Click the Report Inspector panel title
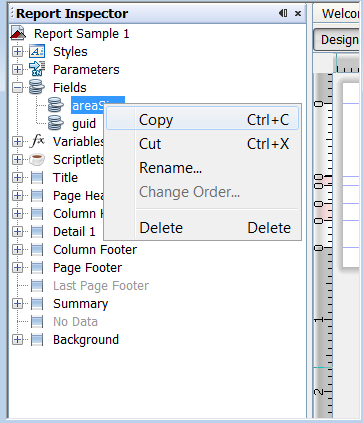Screen dimensions: 363x423 (x=72, y=14)
